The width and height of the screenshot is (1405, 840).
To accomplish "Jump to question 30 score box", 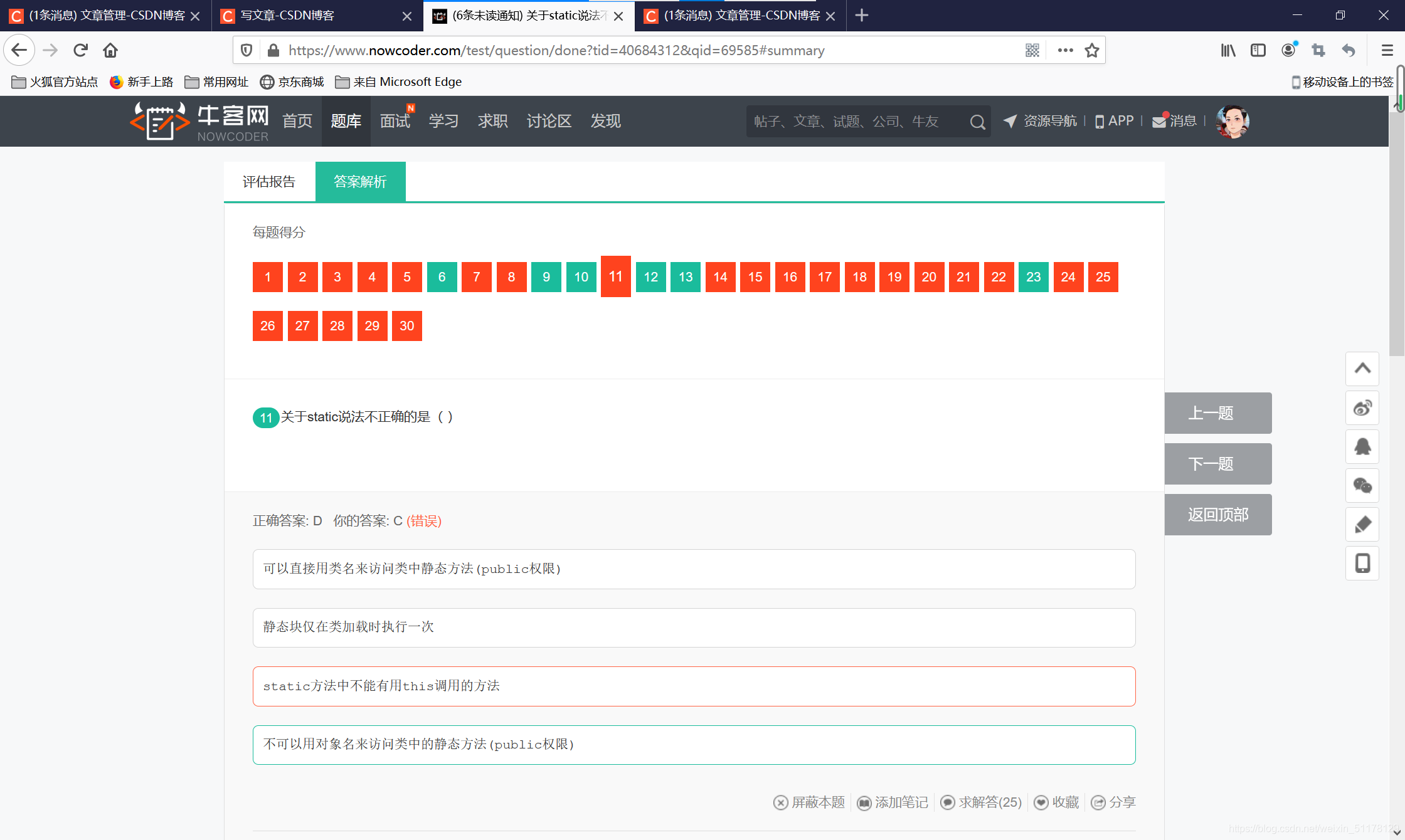I will click(x=407, y=326).
